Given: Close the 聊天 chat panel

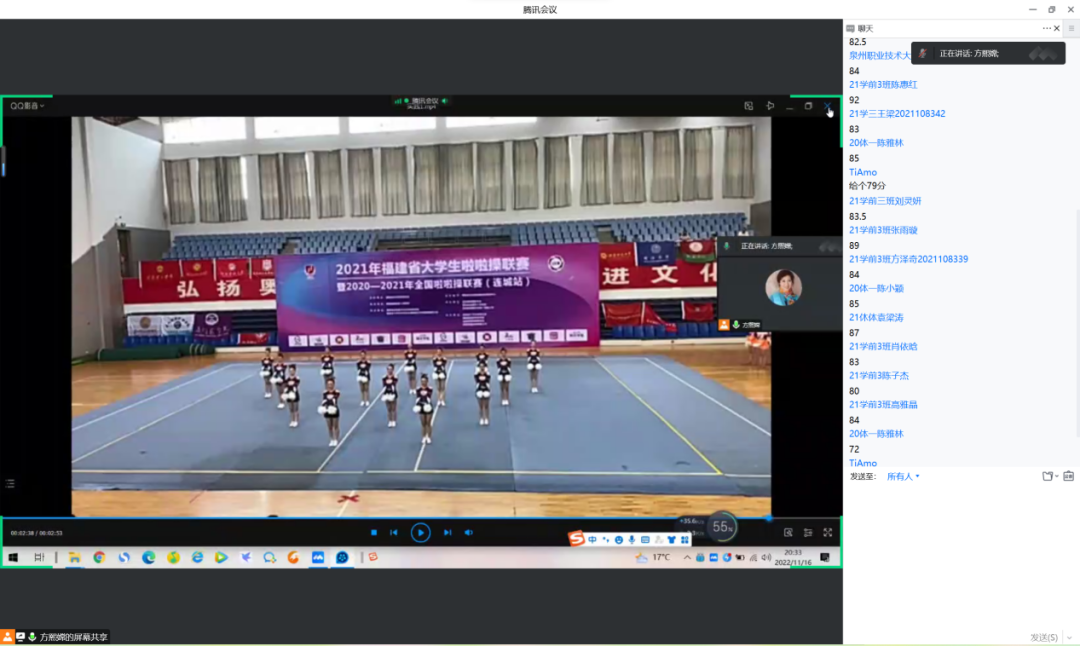Looking at the screenshot, I should pos(1058,28).
